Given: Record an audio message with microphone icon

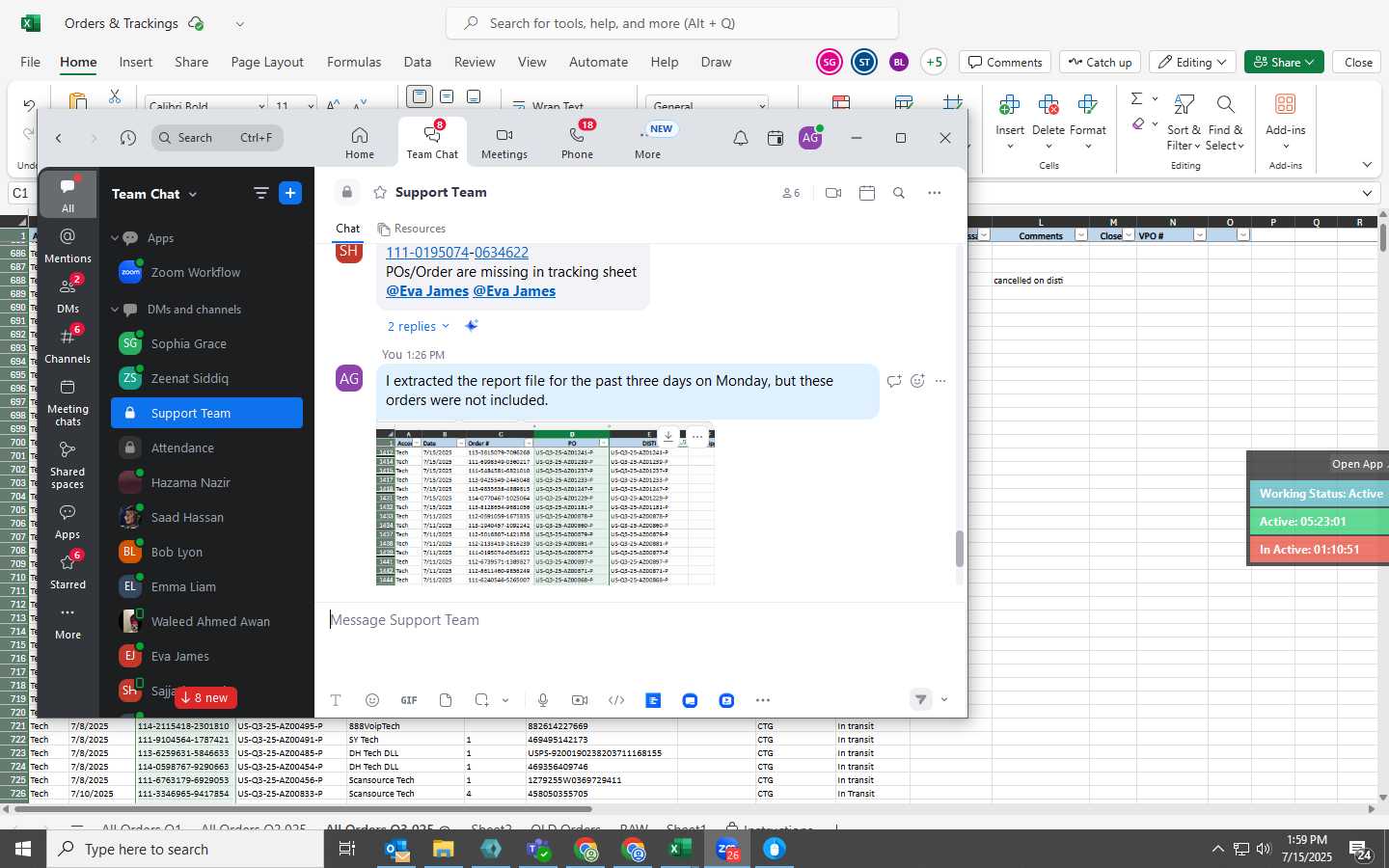Looking at the screenshot, I should pyautogui.click(x=543, y=700).
